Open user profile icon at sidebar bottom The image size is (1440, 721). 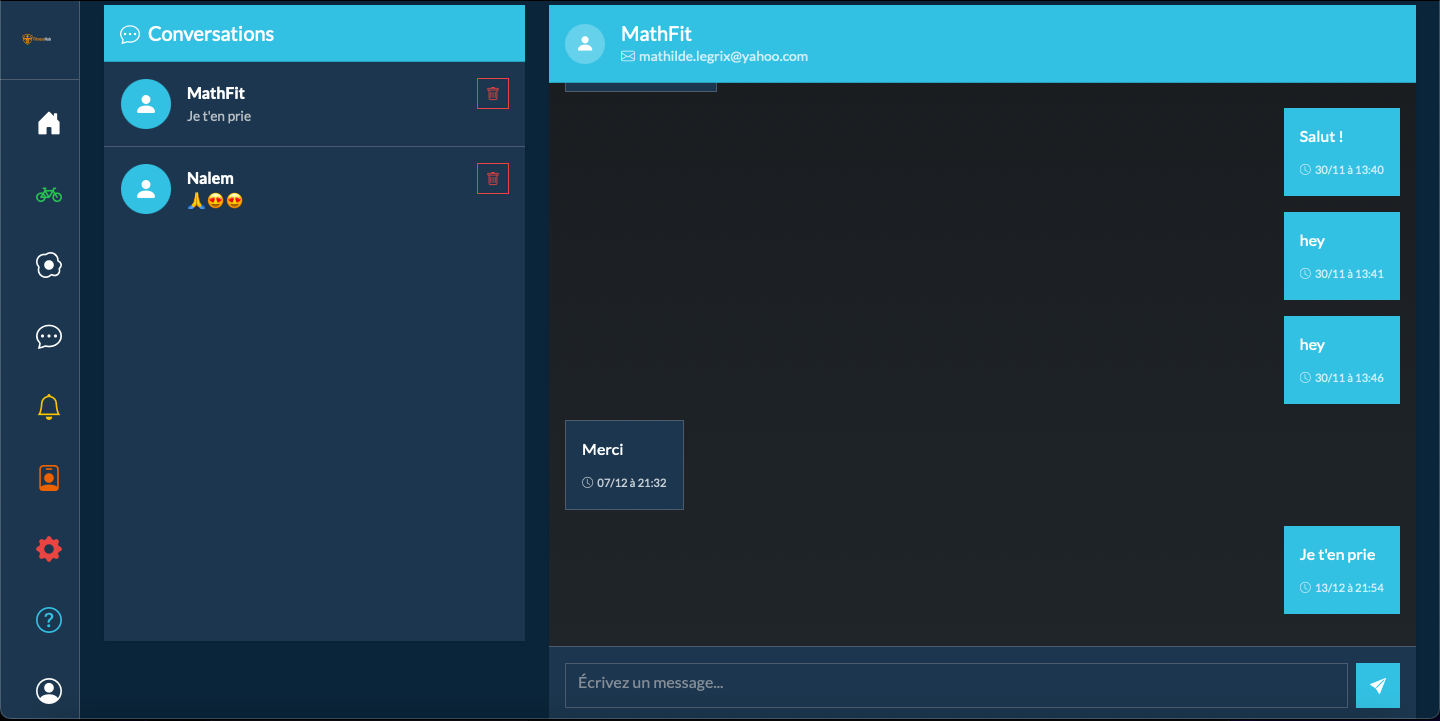click(x=48, y=691)
